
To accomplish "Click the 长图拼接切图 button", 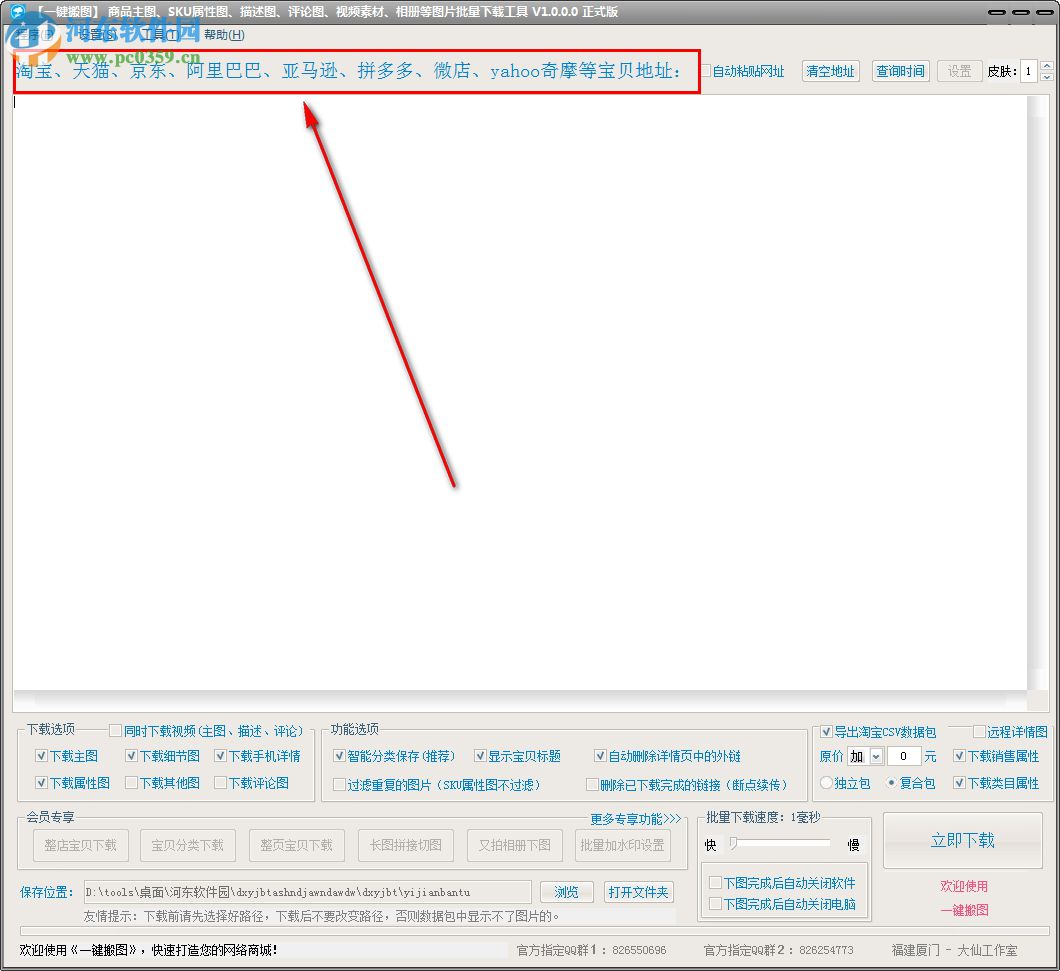I will (406, 845).
